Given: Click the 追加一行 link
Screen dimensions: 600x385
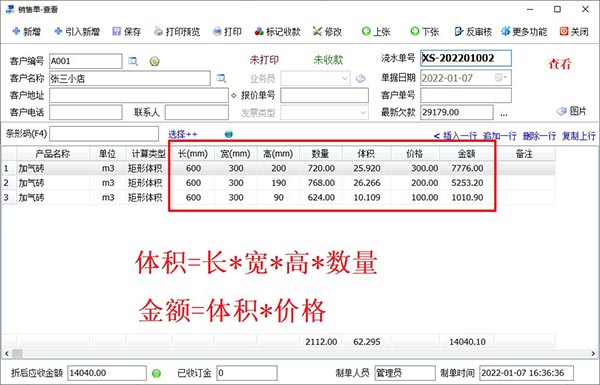Looking at the screenshot, I should tap(500, 135).
